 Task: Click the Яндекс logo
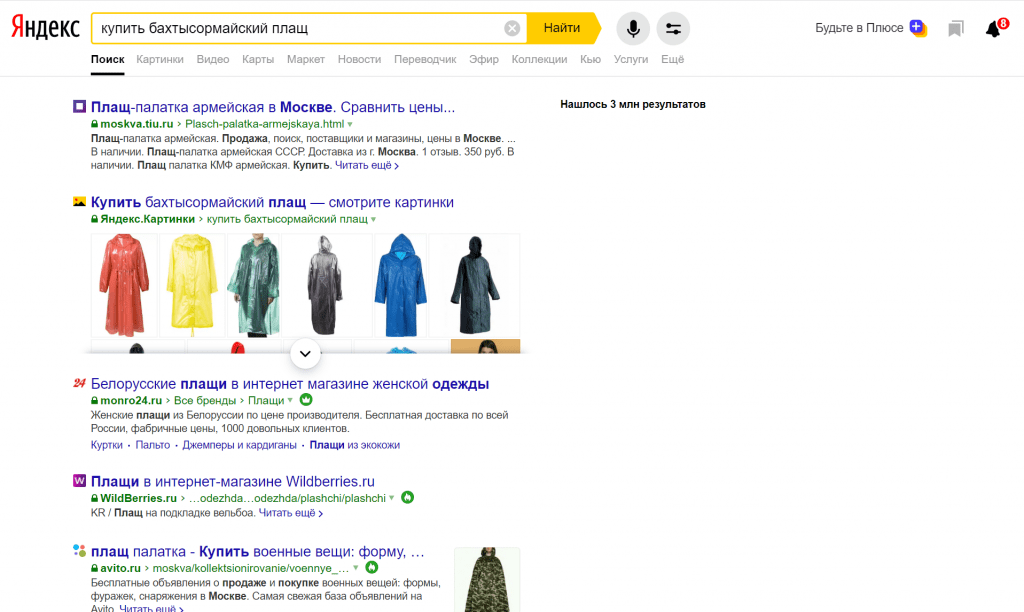click(x=45, y=27)
